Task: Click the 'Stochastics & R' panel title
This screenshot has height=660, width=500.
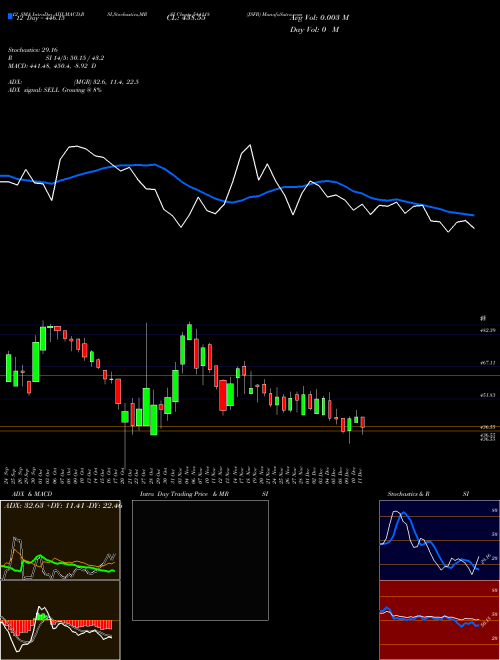Action: [409, 494]
